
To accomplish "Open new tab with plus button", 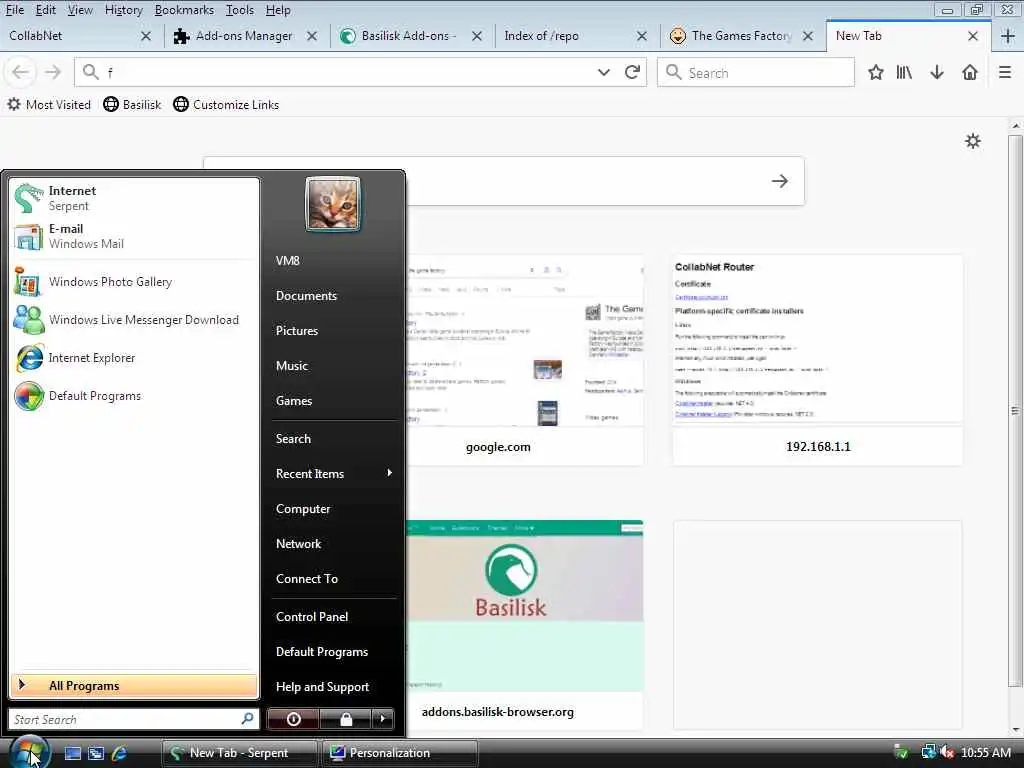I will click(1008, 36).
